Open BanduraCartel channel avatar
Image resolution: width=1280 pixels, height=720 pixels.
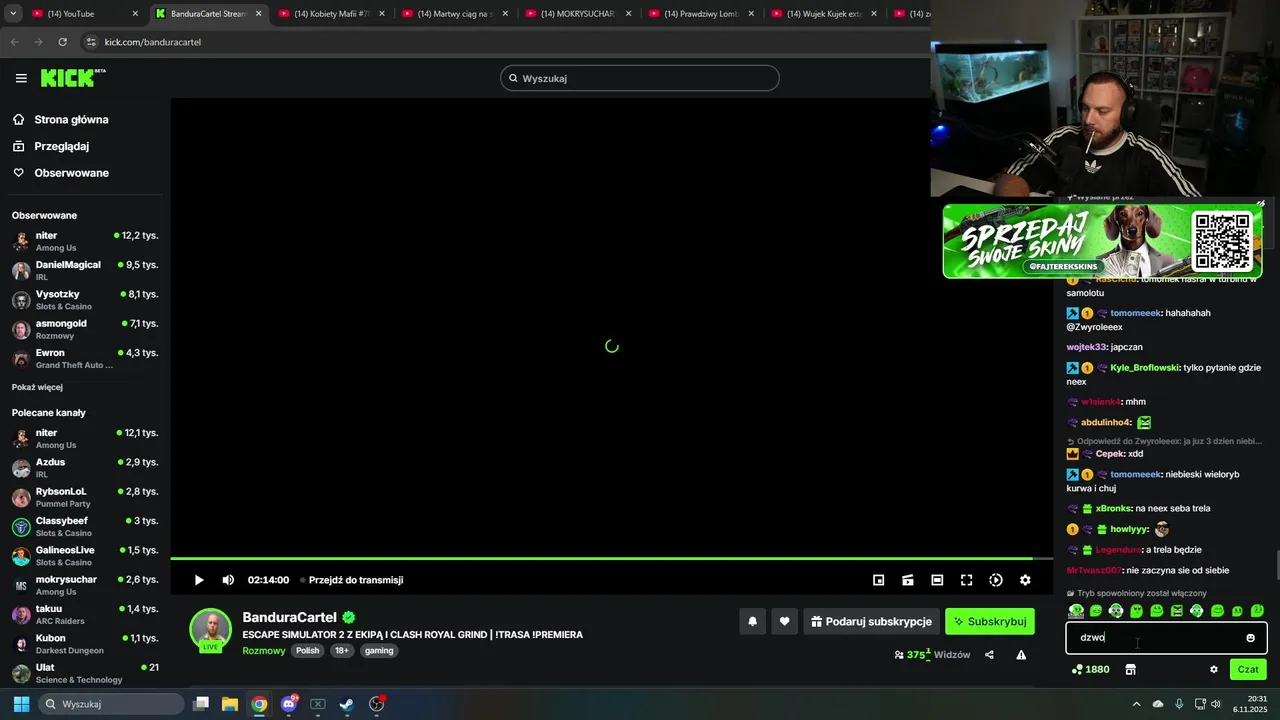tap(211, 629)
